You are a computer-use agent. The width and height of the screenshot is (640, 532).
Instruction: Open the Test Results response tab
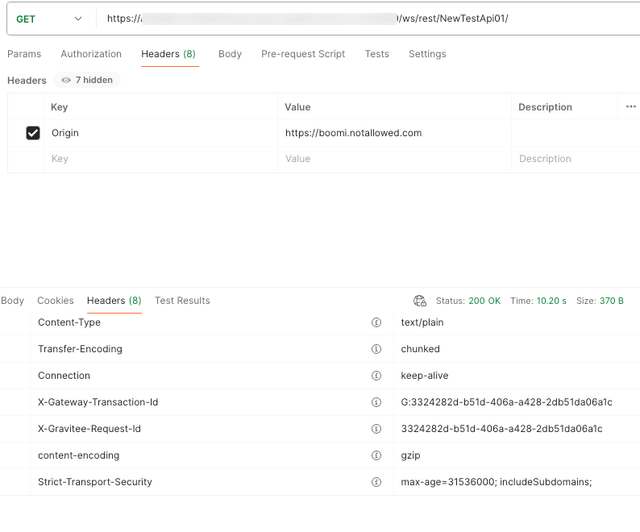point(182,300)
